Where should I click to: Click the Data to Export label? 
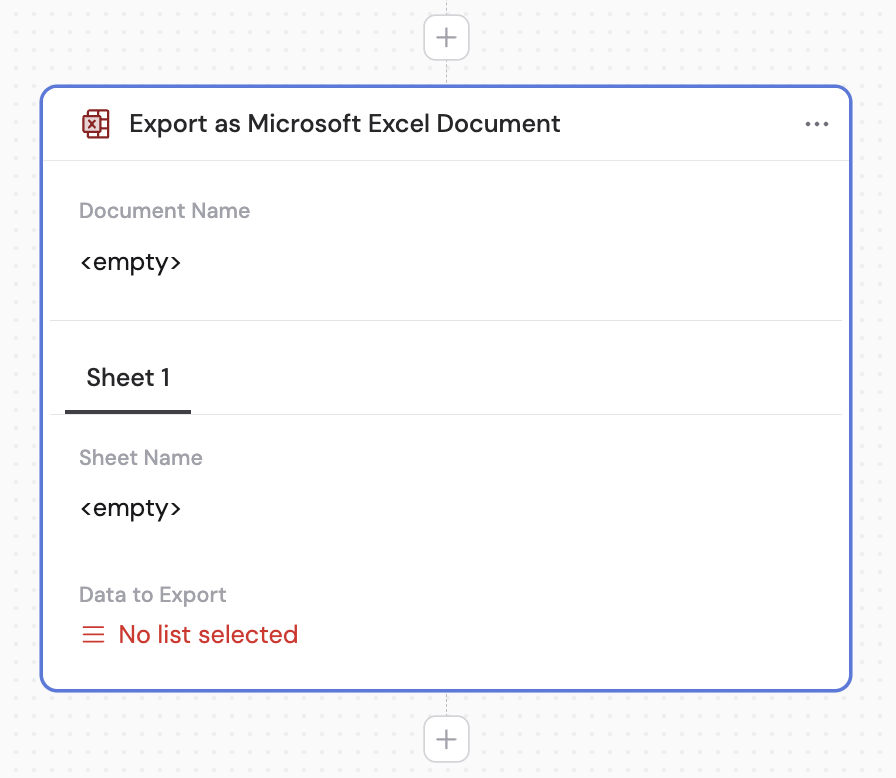153,594
